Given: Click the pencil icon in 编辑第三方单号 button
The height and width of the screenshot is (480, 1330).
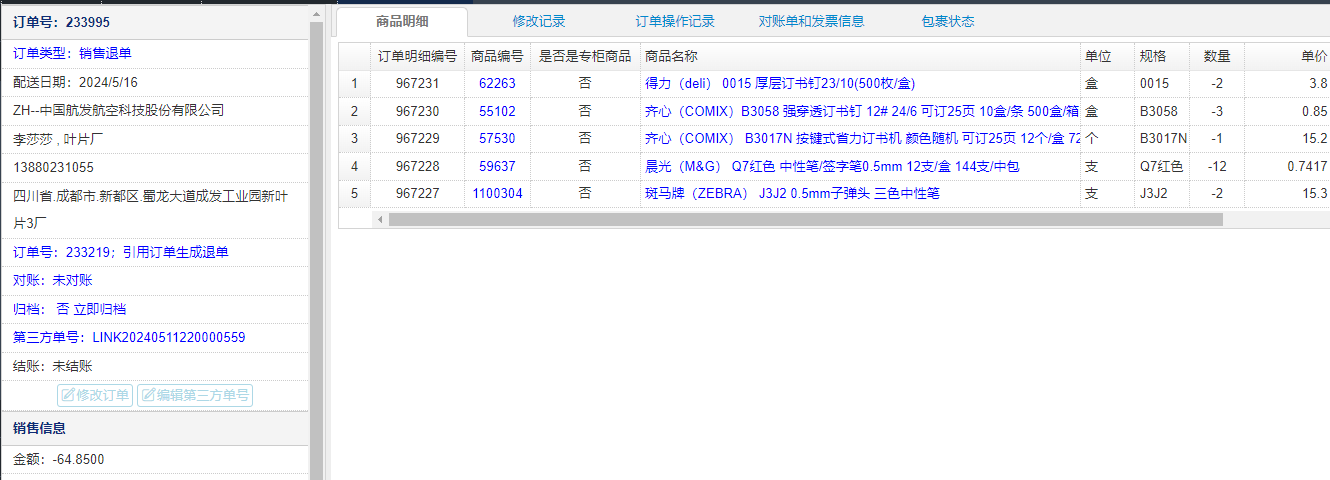Looking at the screenshot, I should tap(148, 395).
